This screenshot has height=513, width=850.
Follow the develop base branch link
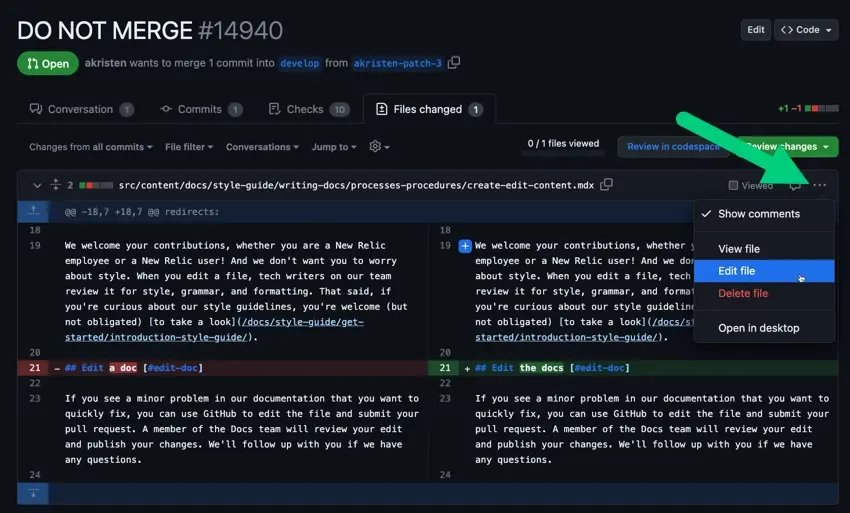pos(299,63)
